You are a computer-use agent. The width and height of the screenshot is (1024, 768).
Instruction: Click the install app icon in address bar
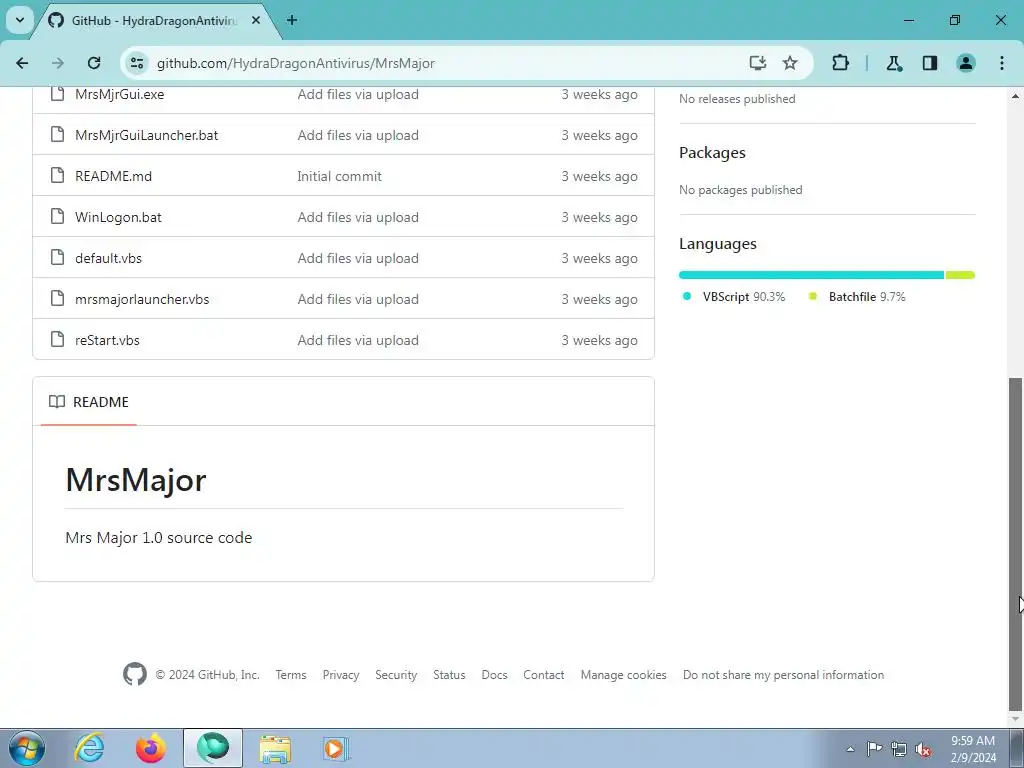[x=758, y=63]
